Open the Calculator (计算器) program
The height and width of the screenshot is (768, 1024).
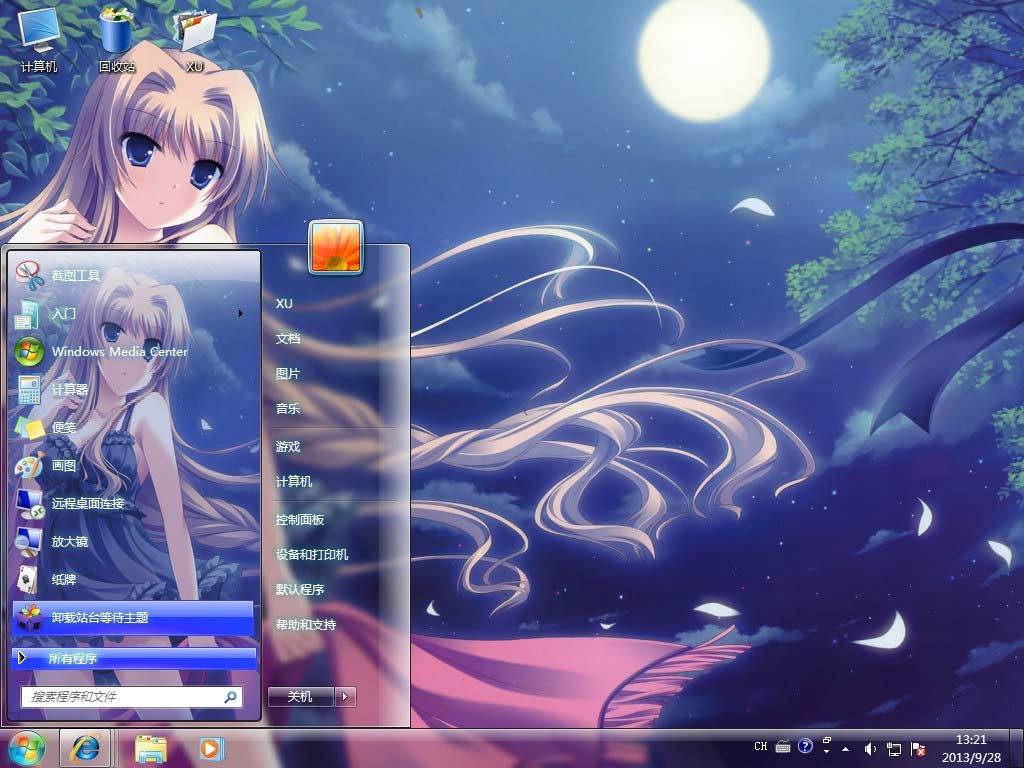click(70, 389)
